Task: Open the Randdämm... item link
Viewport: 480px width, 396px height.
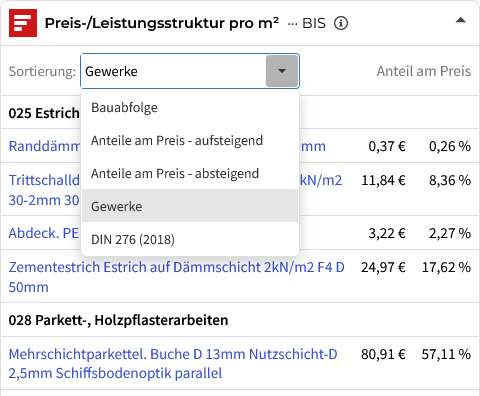Action: pyautogui.click(x=44, y=146)
